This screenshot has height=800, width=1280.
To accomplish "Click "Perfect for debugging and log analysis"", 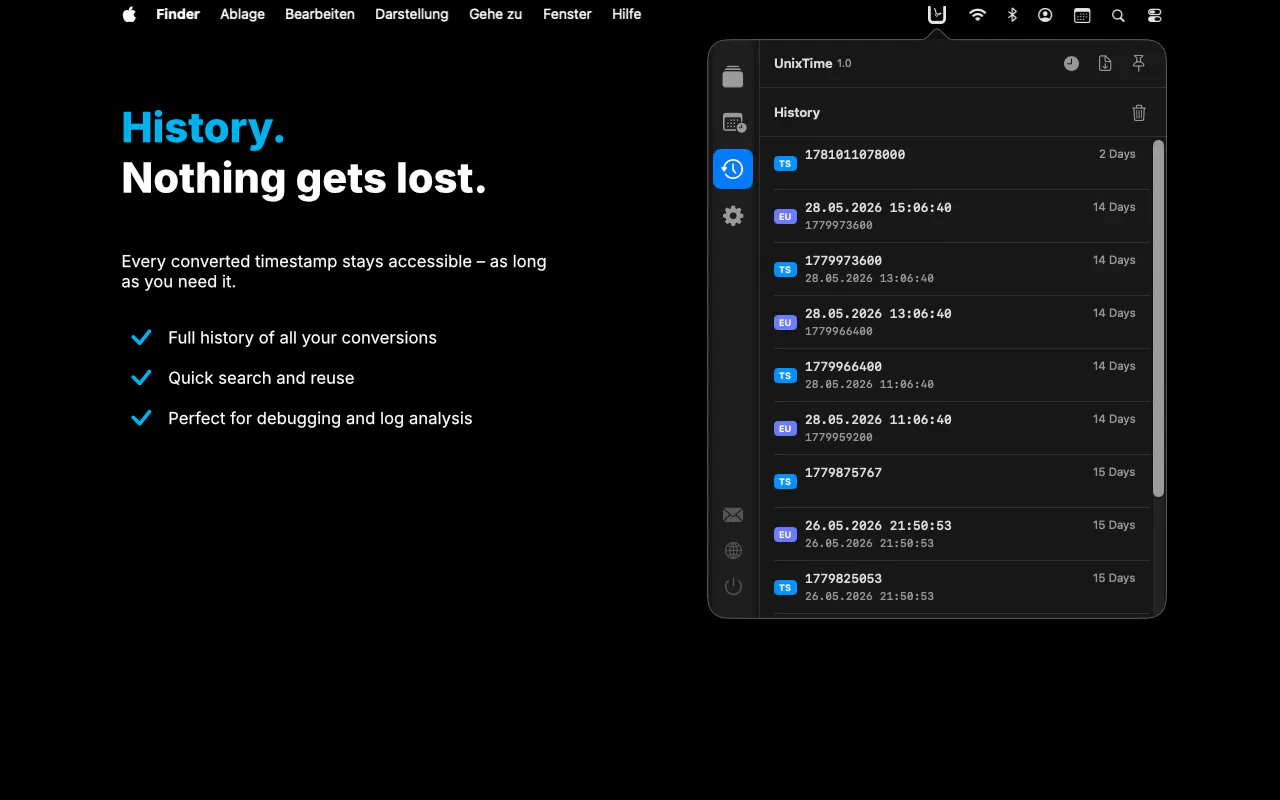I will pyautogui.click(x=320, y=419).
